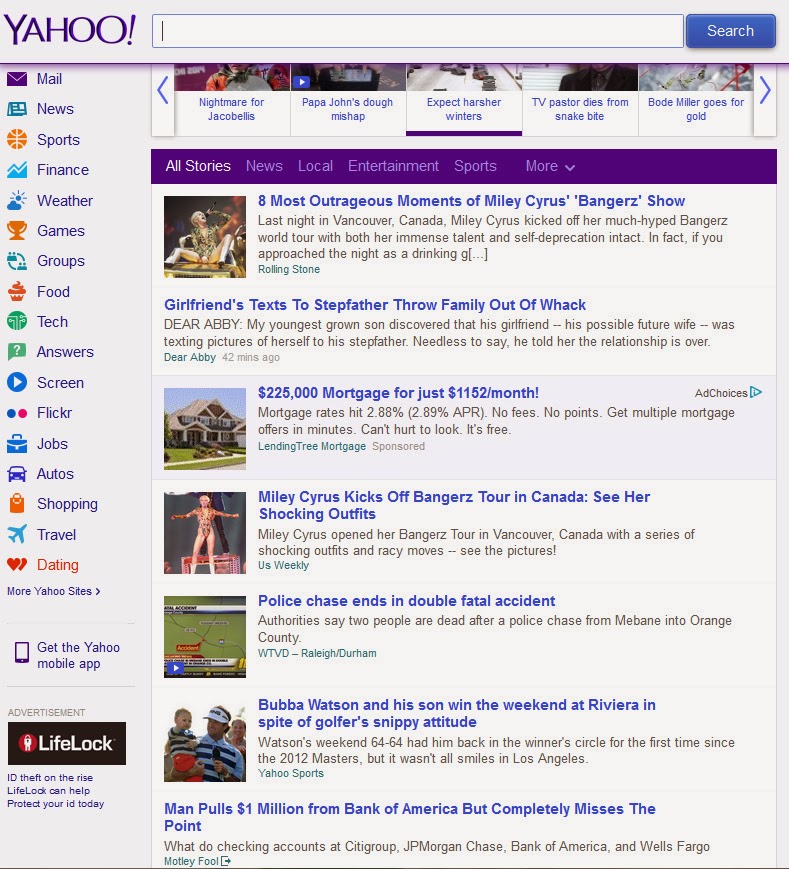The width and height of the screenshot is (789, 869).
Task: Go to previous carousel stories with left arrow
Action: (x=162, y=90)
